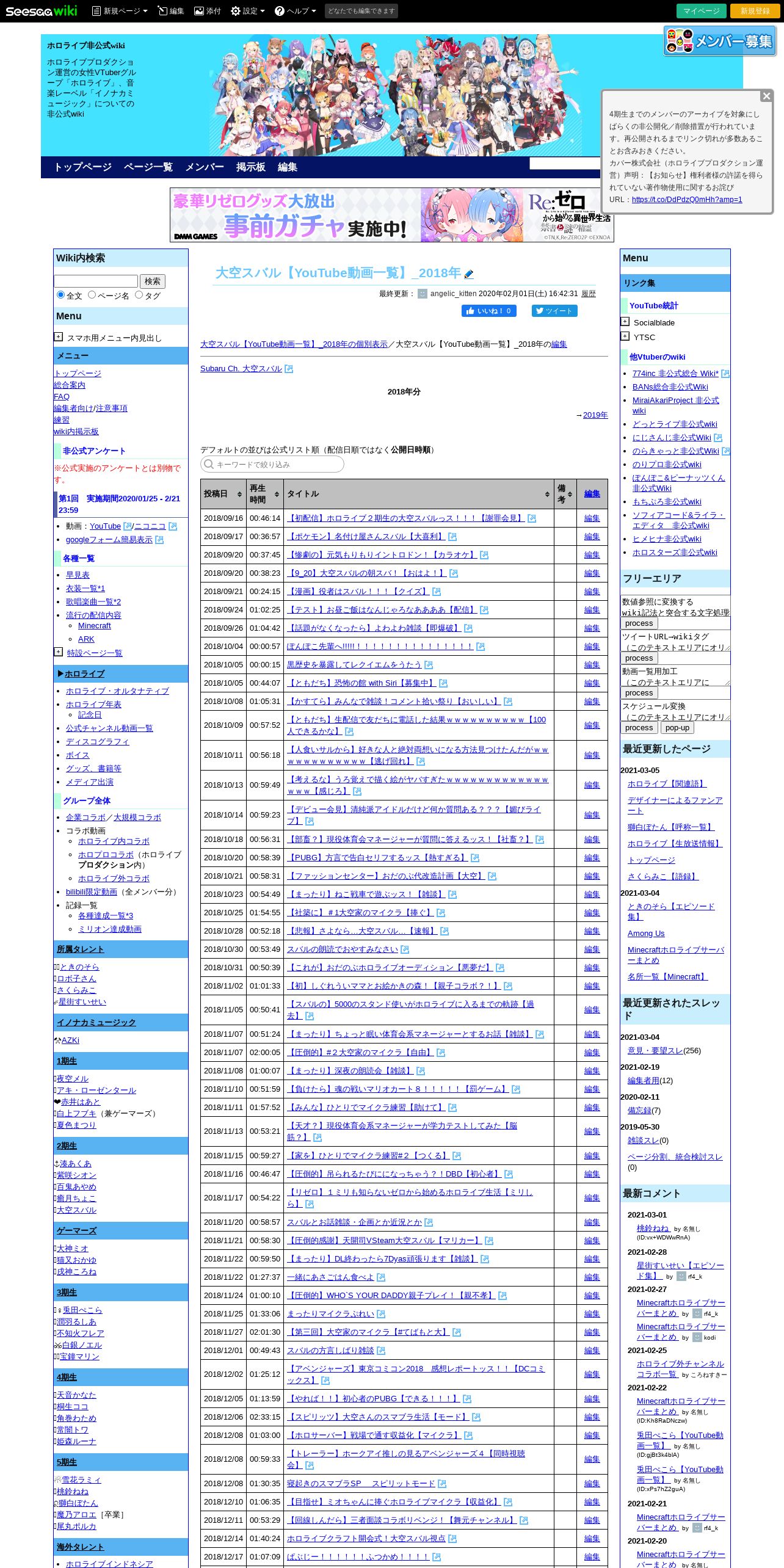Image resolution: width=784 pixels, height=1568 pixels.
Task: Click the 数値参照に変換する text area
Action: [x=675, y=606]
